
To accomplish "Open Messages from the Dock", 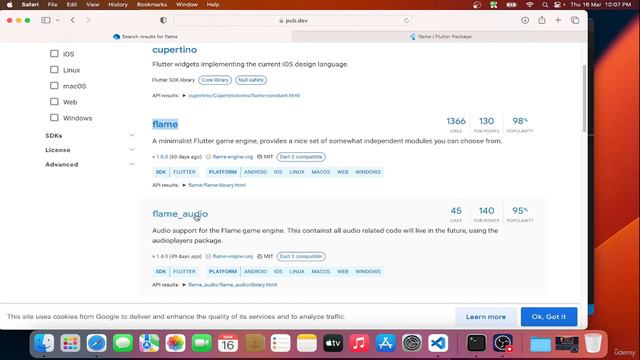I will (x=123, y=343).
